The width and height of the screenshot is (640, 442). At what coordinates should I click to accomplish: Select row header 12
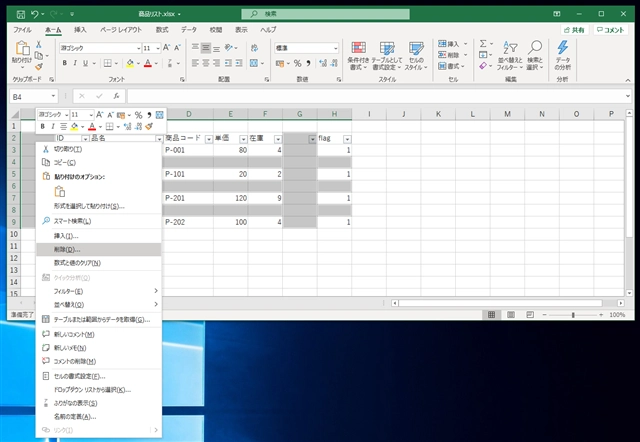[x=14, y=258]
